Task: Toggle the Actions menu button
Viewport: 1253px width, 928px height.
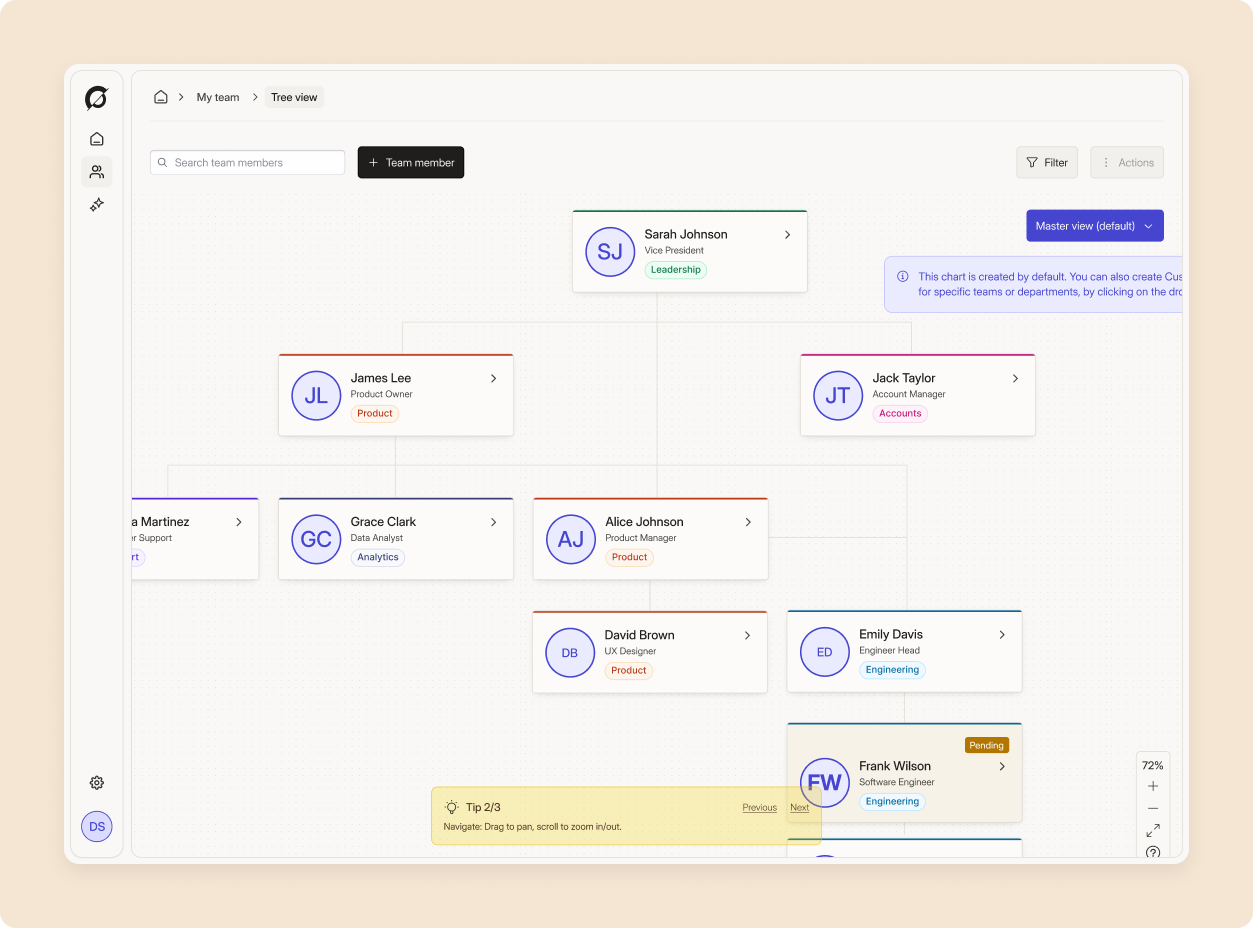Action: 1126,162
